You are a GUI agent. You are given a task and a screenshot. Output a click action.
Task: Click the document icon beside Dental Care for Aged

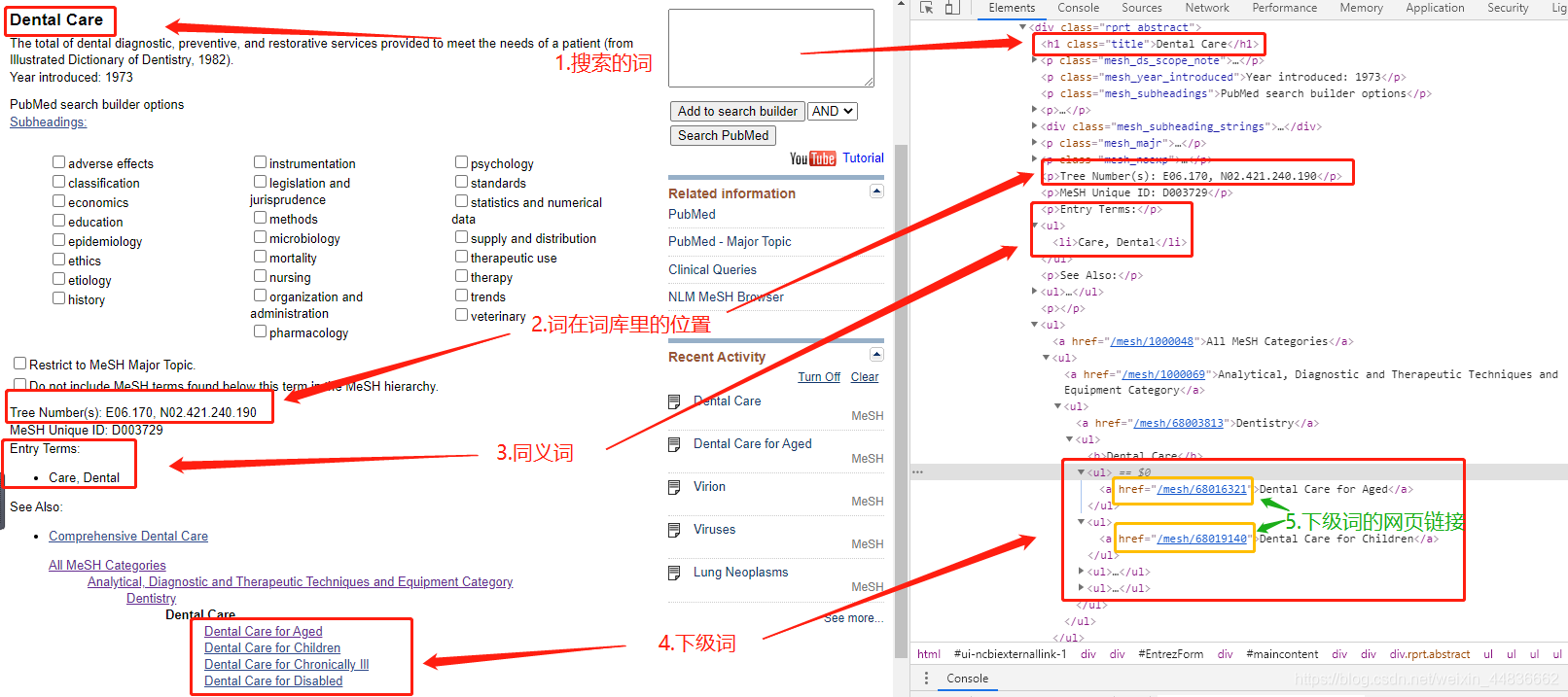[674, 445]
